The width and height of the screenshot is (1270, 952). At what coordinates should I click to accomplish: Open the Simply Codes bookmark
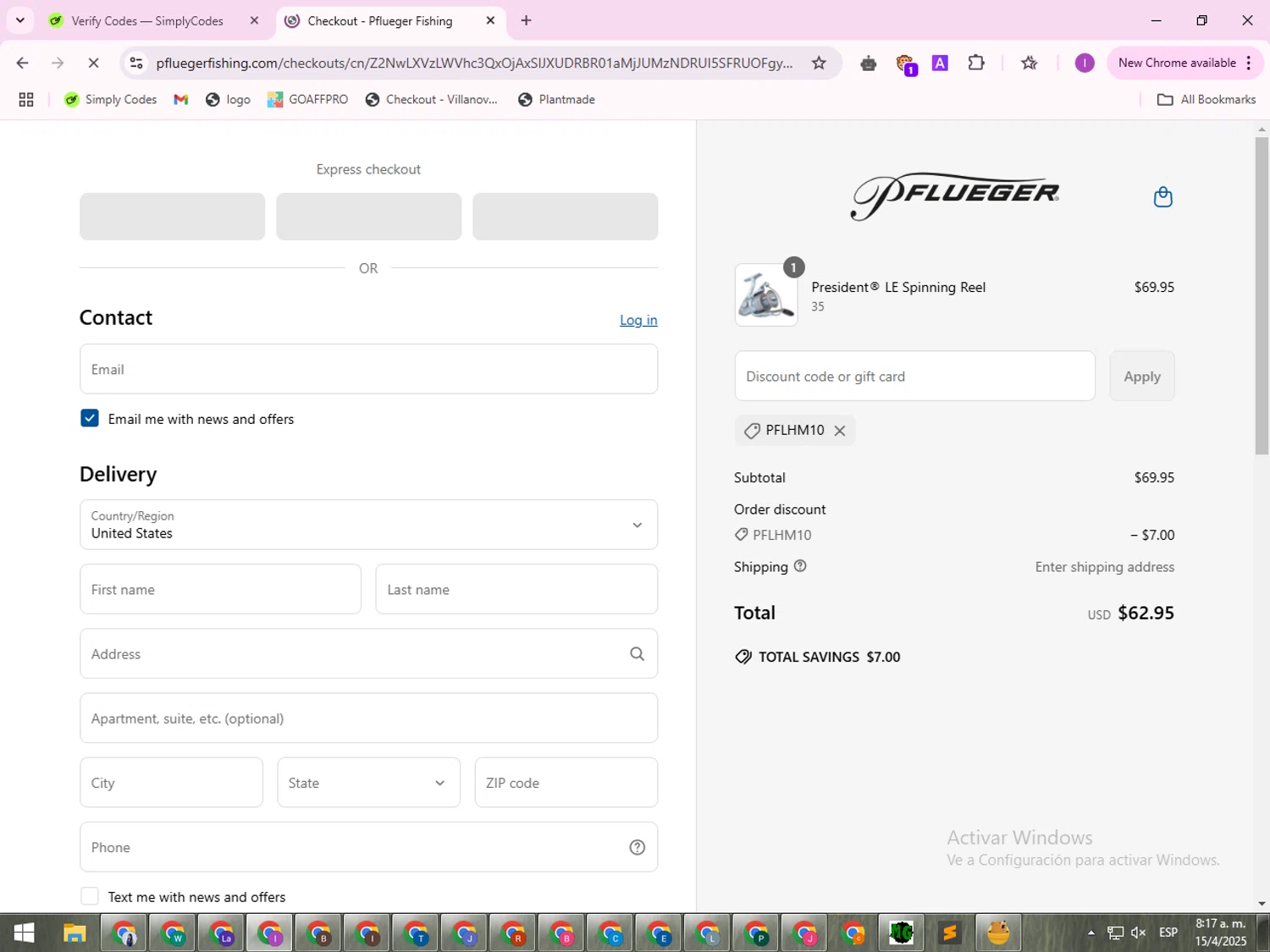click(111, 100)
